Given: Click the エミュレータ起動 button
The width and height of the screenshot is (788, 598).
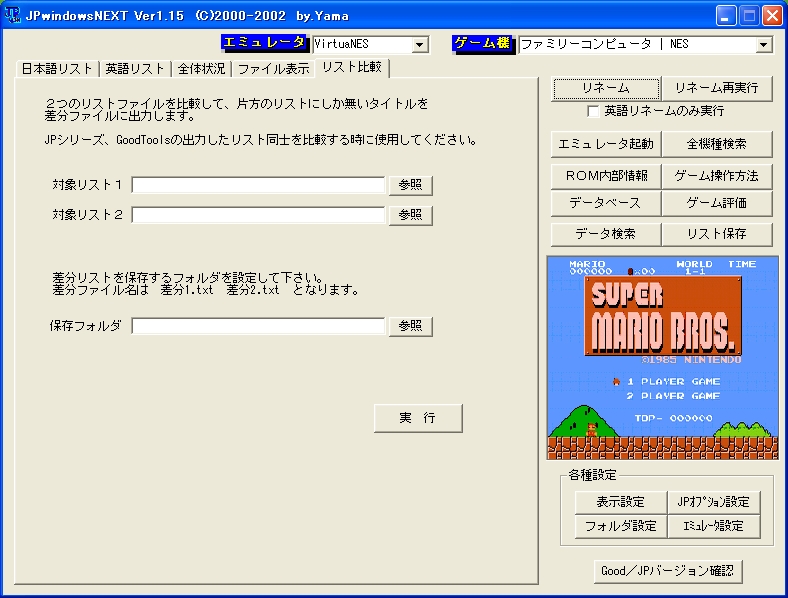Looking at the screenshot, I should 606,144.
